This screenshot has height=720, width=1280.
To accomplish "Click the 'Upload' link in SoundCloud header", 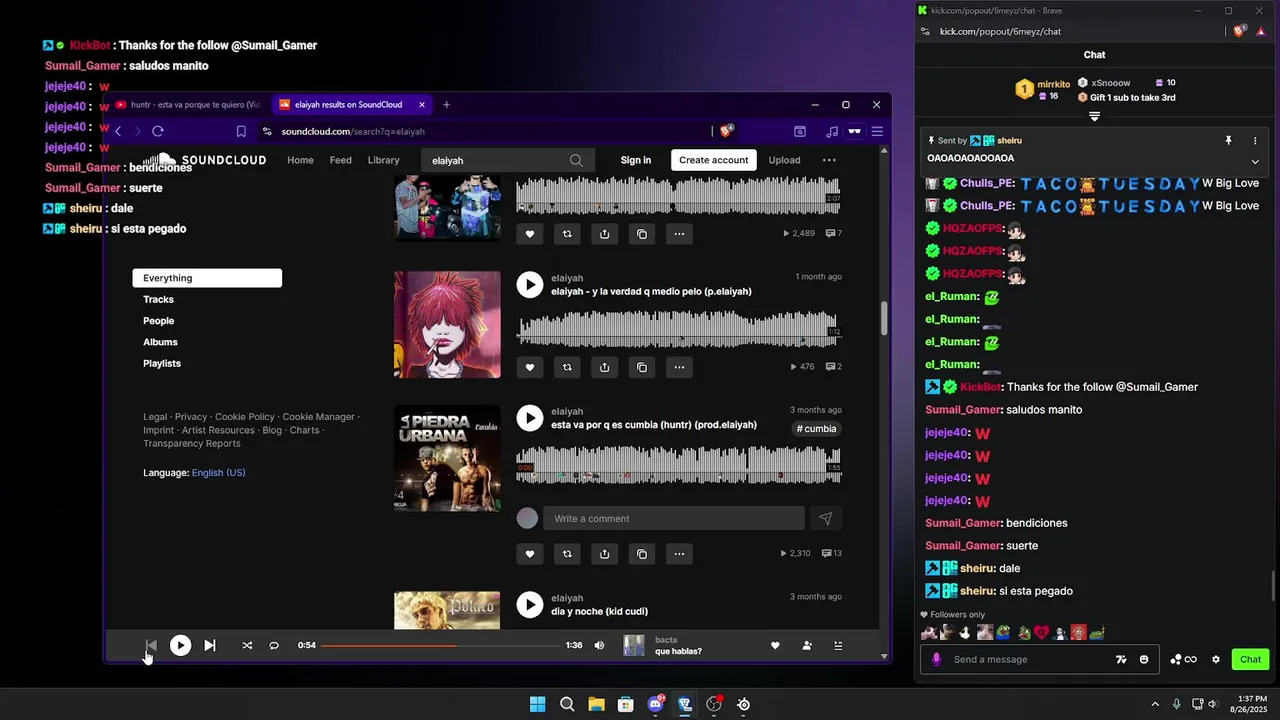I will point(784,160).
